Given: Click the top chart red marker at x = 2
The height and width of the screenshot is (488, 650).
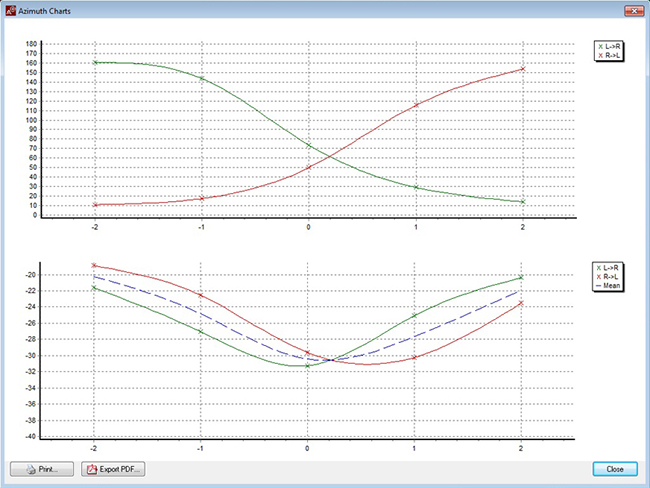Looking at the screenshot, I should point(522,69).
